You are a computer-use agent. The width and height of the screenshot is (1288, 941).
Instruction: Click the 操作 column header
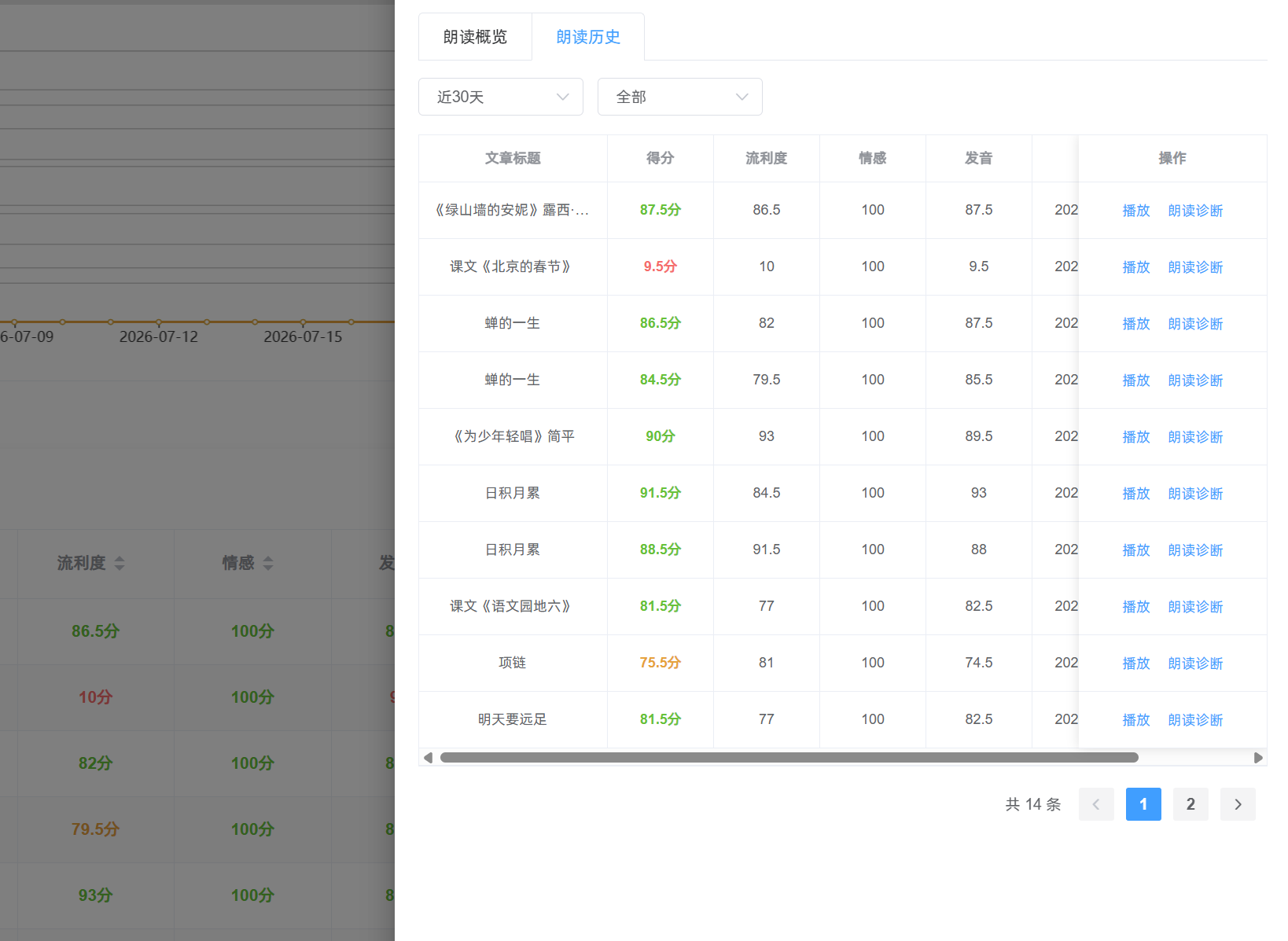point(1172,158)
